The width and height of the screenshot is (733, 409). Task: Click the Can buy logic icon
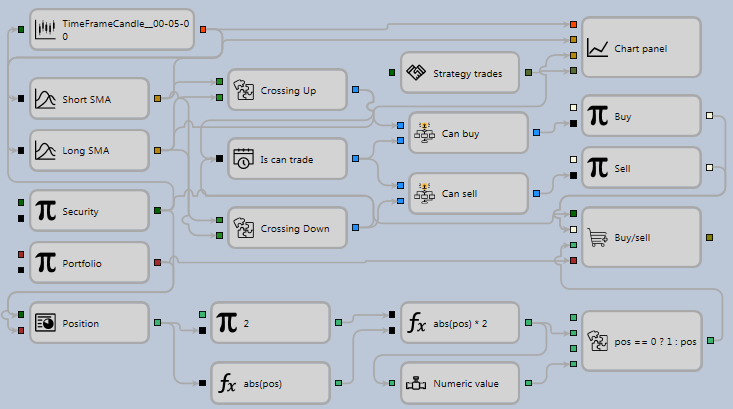click(x=424, y=133)
